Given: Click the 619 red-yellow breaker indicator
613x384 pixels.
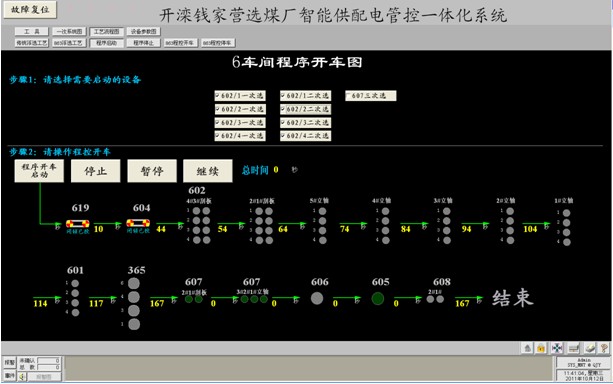Looking at the screenshot, I should tap(77, 224).
